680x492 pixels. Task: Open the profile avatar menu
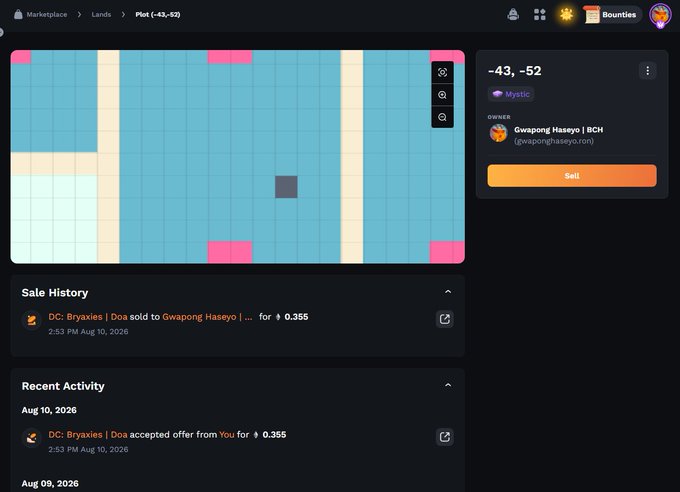[x=660, y=15]
